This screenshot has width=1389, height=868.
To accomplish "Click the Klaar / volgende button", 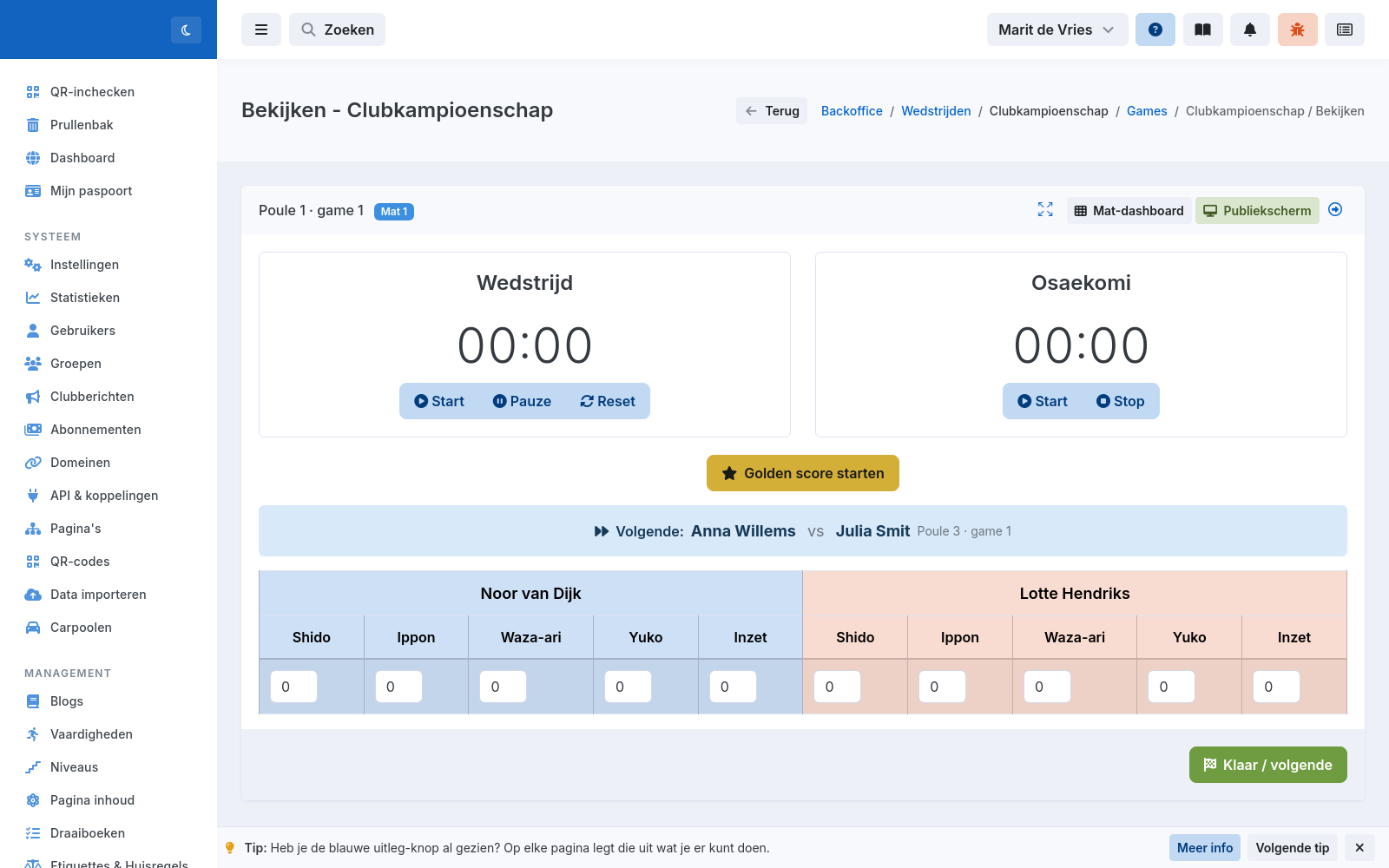I will tap(1267, 765).
